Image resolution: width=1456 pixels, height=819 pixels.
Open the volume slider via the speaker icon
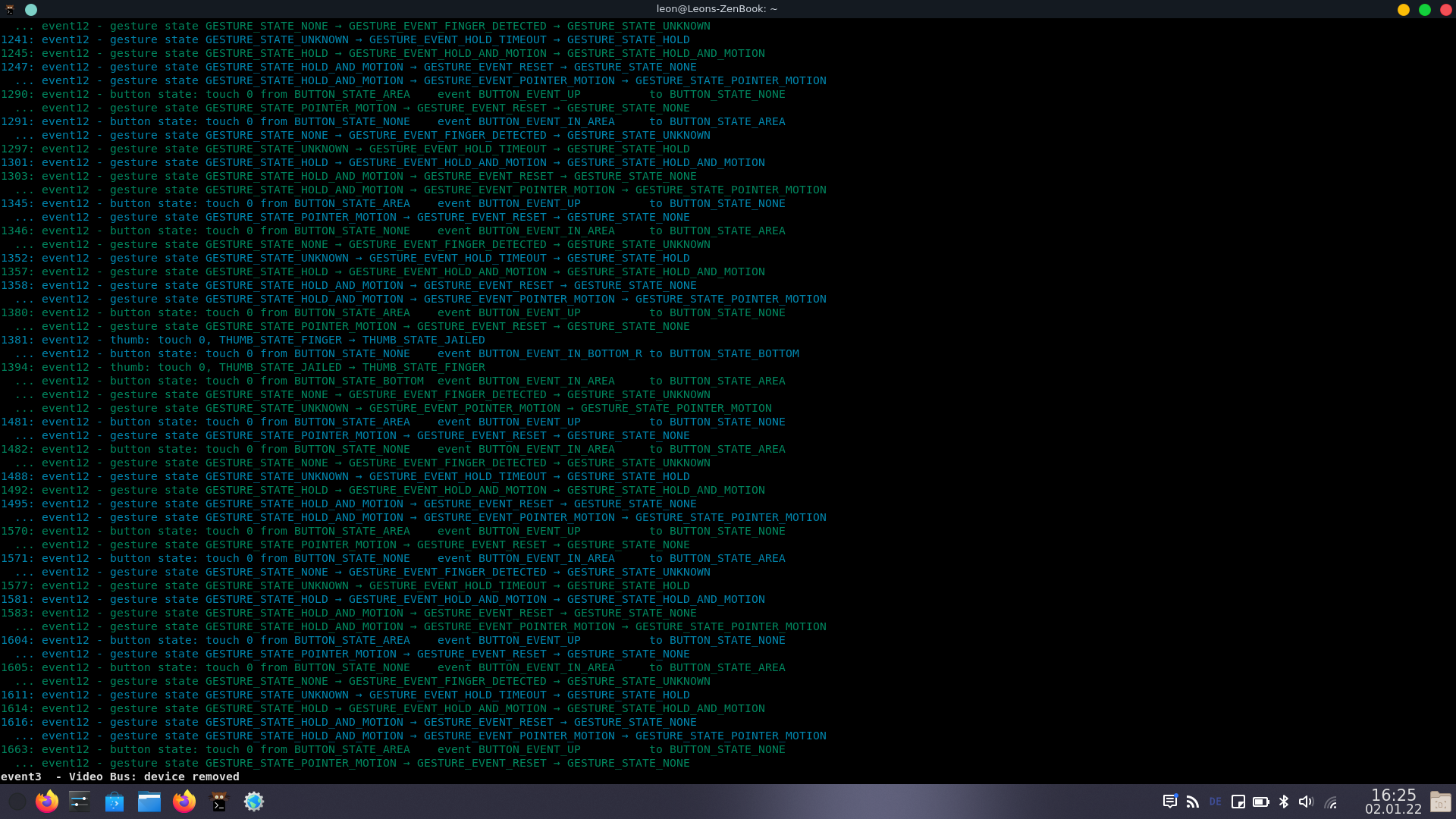[1306, 802]
